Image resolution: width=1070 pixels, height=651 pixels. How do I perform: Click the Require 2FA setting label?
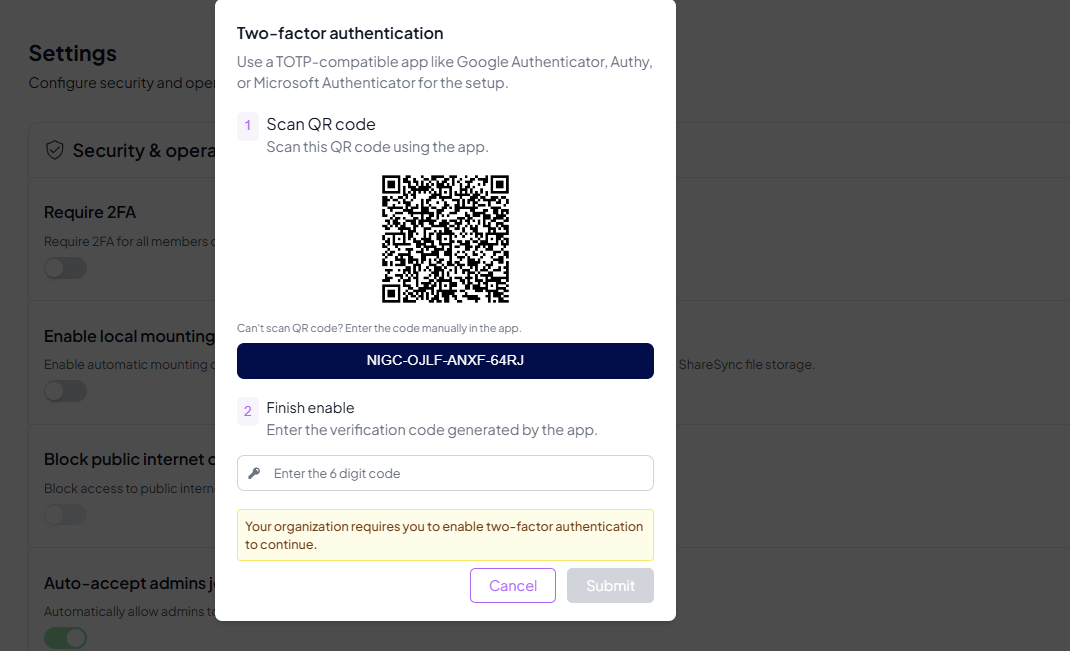[x=90, y=212]
